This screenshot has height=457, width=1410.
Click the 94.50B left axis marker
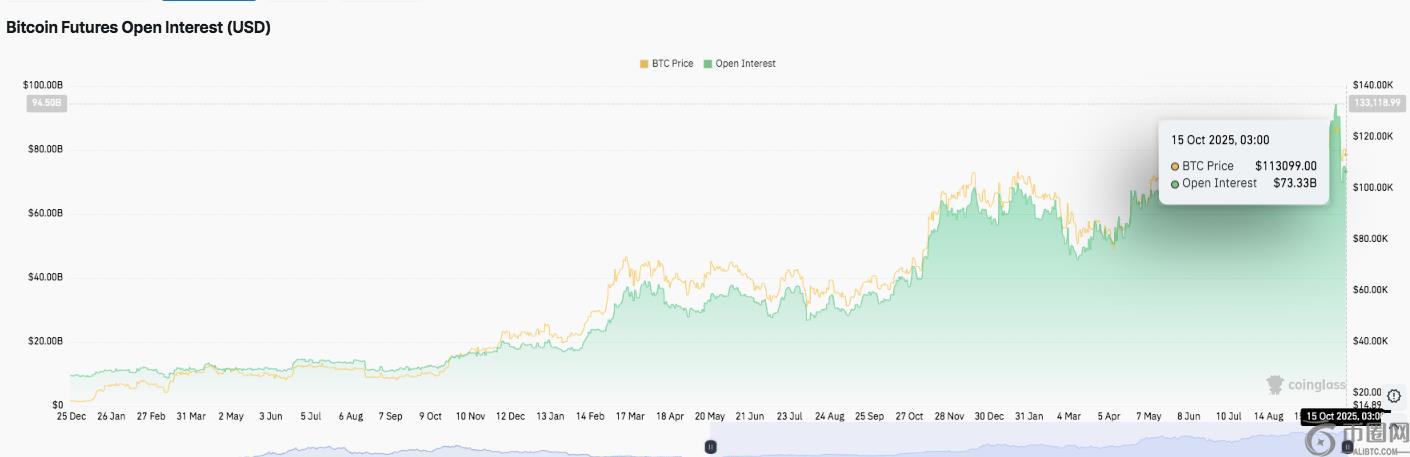(47, 103)
